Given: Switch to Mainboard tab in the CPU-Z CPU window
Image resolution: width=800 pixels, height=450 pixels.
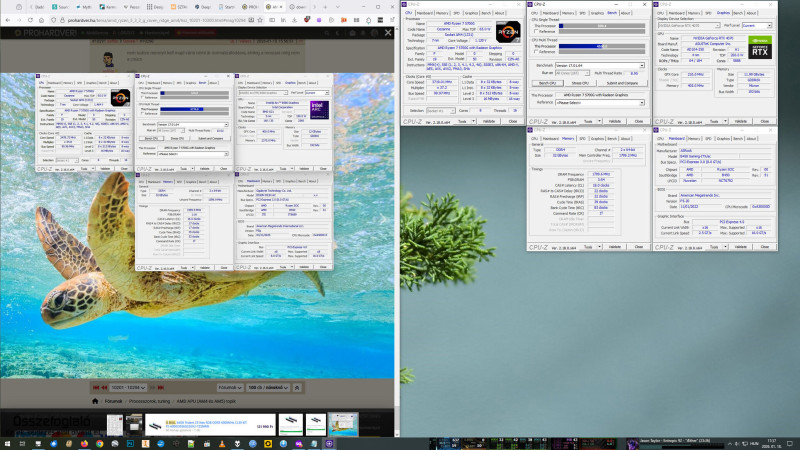Looking at the screenshot, I should [x=424, y=13].
